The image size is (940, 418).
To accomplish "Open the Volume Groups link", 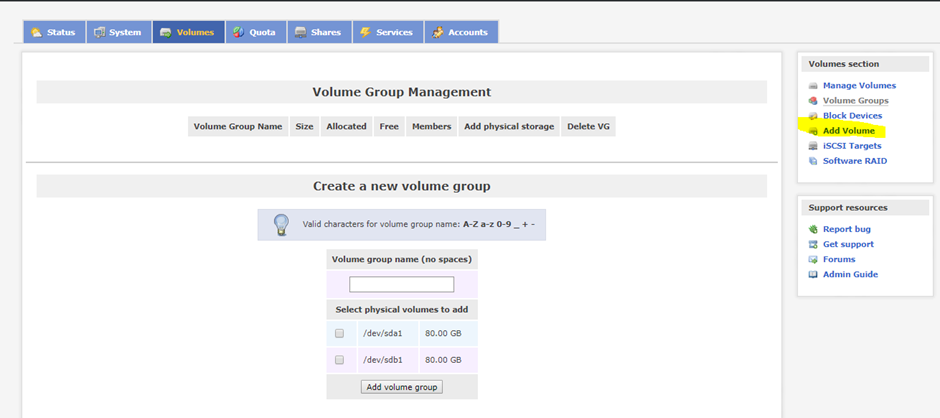I will point(855,101).
